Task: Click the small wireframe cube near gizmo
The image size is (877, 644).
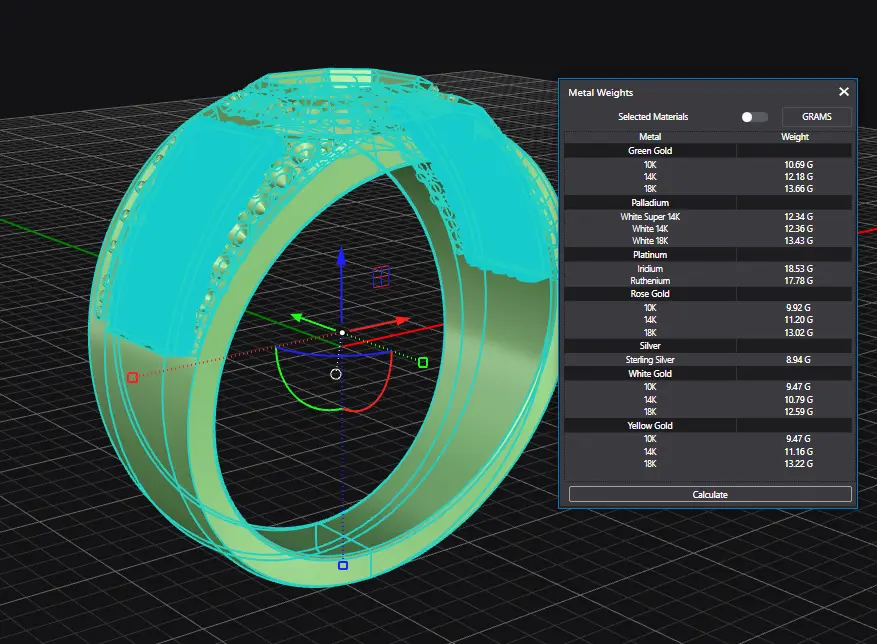Action: (380, 276)
